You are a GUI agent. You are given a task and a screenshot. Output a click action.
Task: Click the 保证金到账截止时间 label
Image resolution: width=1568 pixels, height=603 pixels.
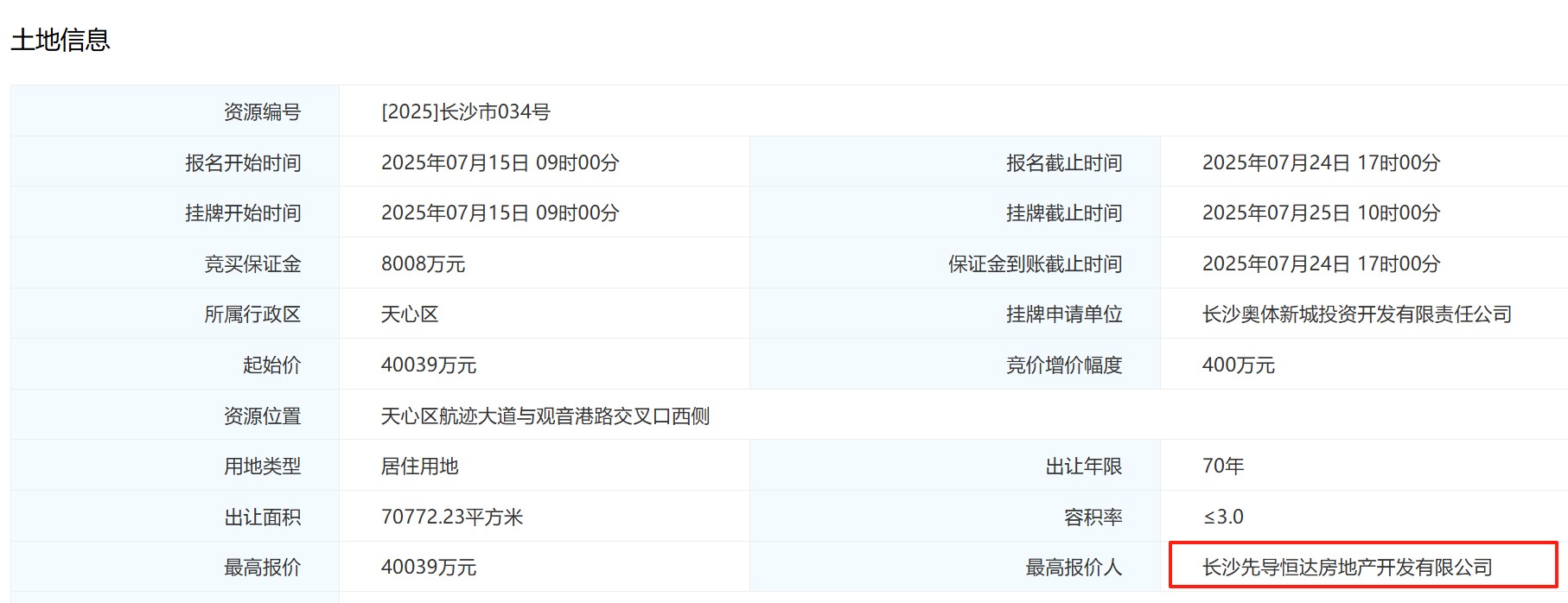pos(1036,263)
